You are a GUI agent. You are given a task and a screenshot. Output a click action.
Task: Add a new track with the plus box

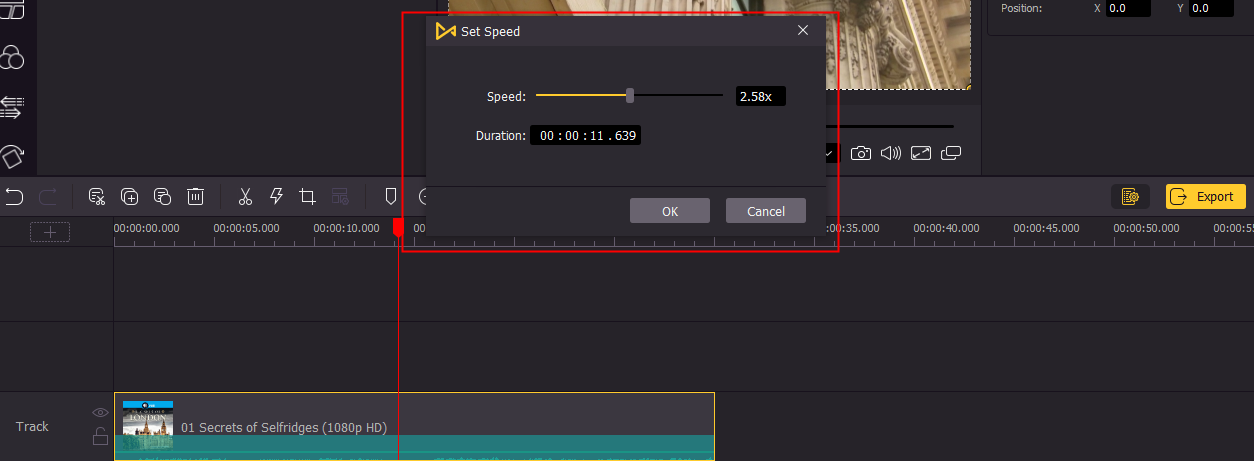50,232
